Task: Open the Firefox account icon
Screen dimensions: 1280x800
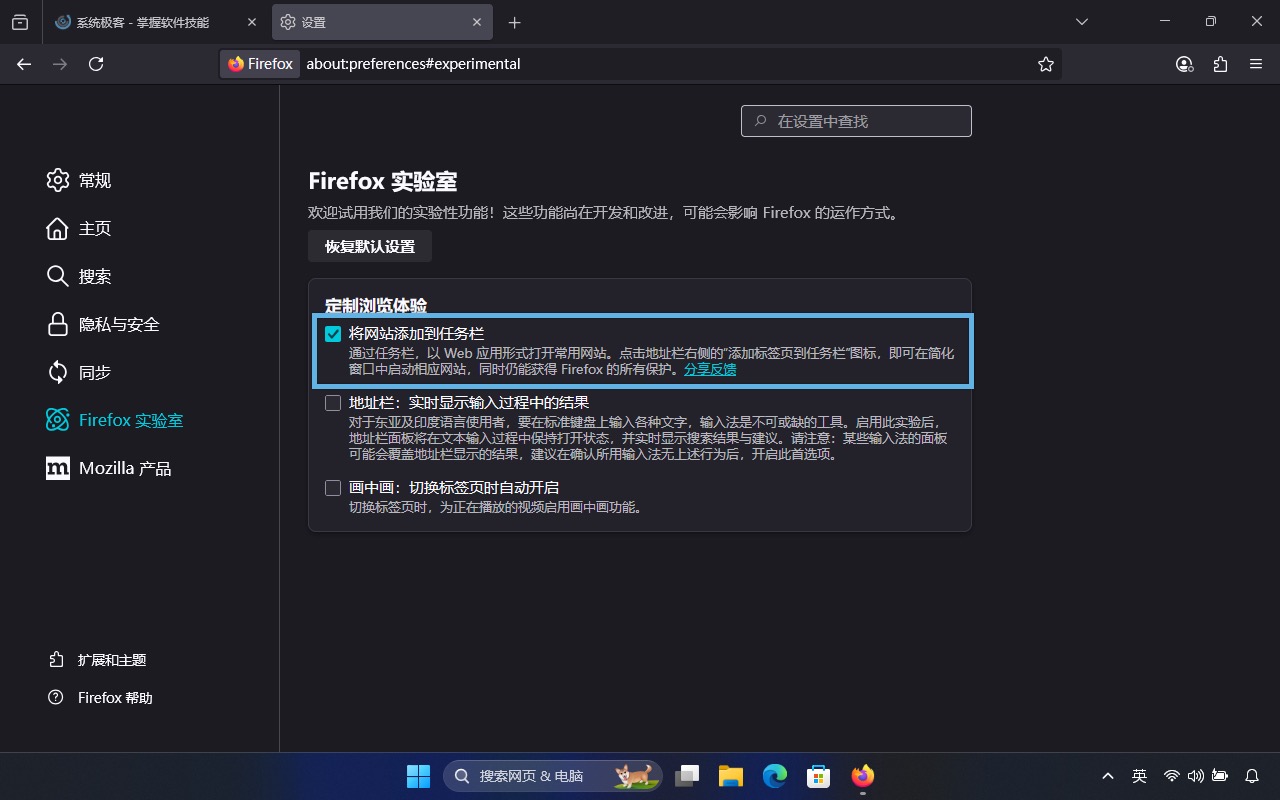Action: click(x=1185, y=64)
